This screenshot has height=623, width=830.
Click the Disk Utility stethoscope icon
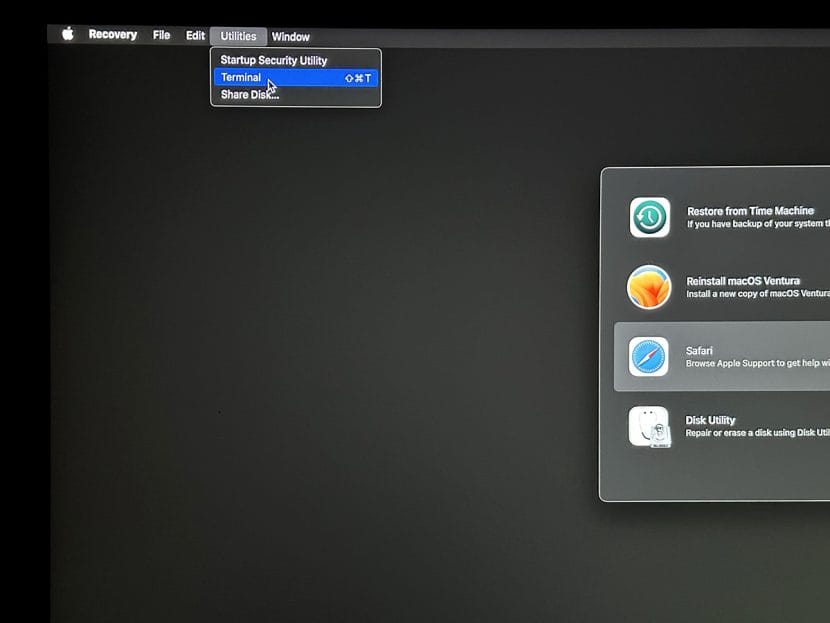click(x=649, y=427)
